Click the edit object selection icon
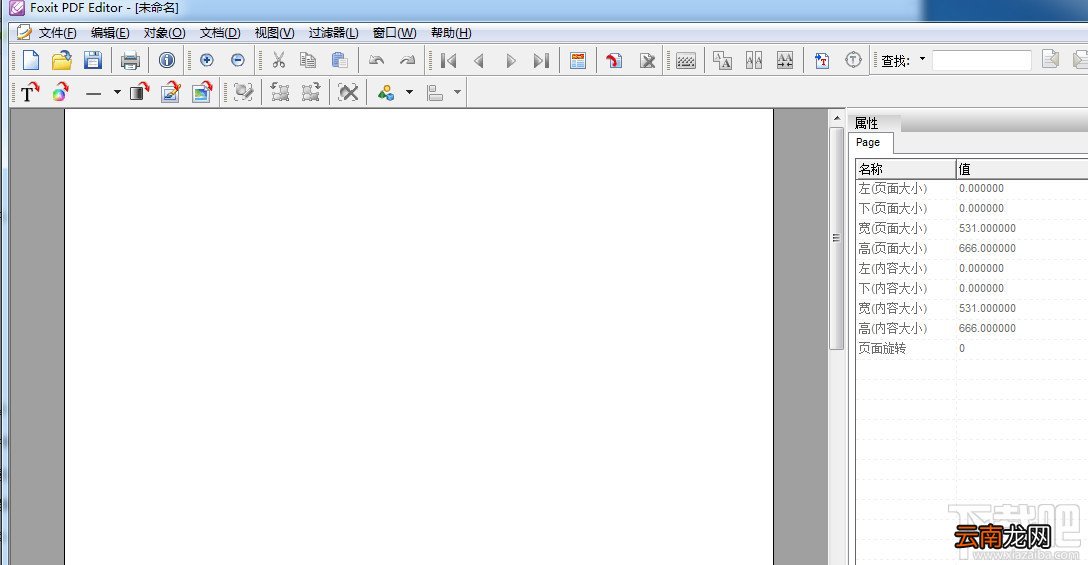 (x=243, y=92)
